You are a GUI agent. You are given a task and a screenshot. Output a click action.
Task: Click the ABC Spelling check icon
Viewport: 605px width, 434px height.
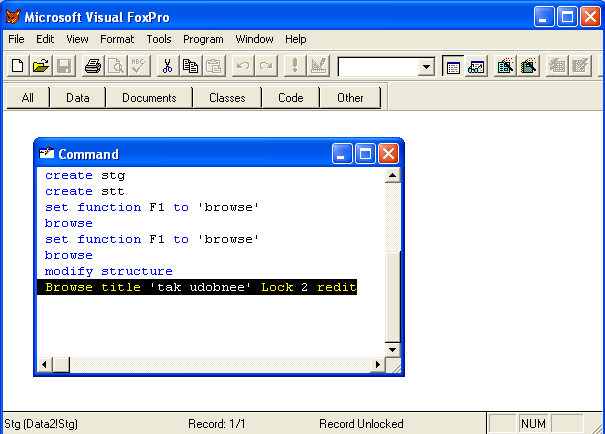coord(139,66)
